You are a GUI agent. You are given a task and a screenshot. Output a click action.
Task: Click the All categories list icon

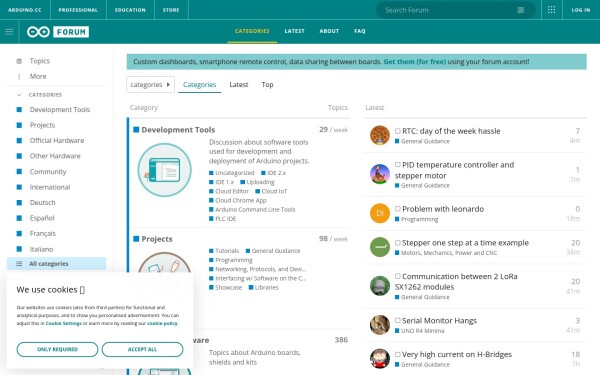(x=19, y=264)
